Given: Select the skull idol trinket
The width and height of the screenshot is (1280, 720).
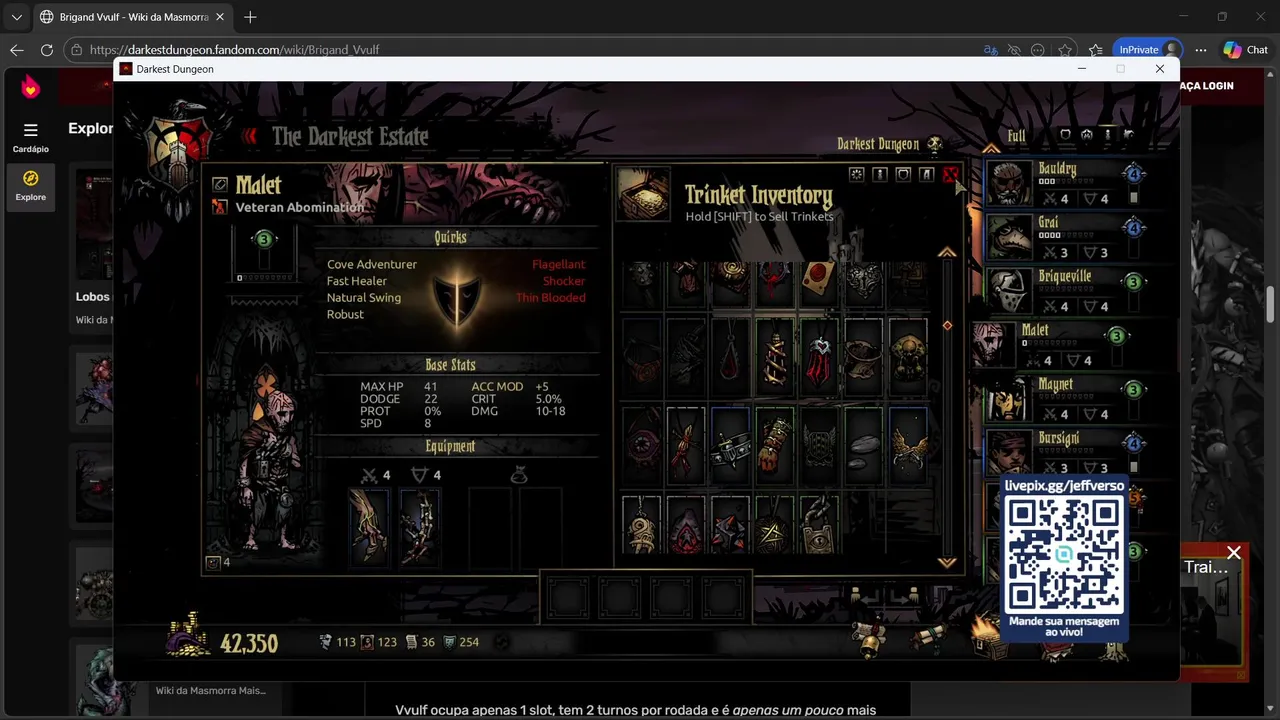Looking at the screenshot, I should 908,360.
